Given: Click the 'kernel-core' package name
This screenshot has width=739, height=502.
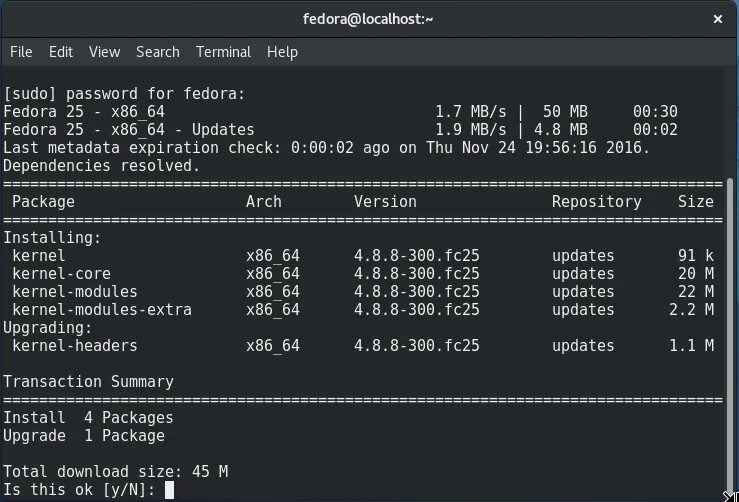Looking at the screenshot, I should (x=62, y=273).
